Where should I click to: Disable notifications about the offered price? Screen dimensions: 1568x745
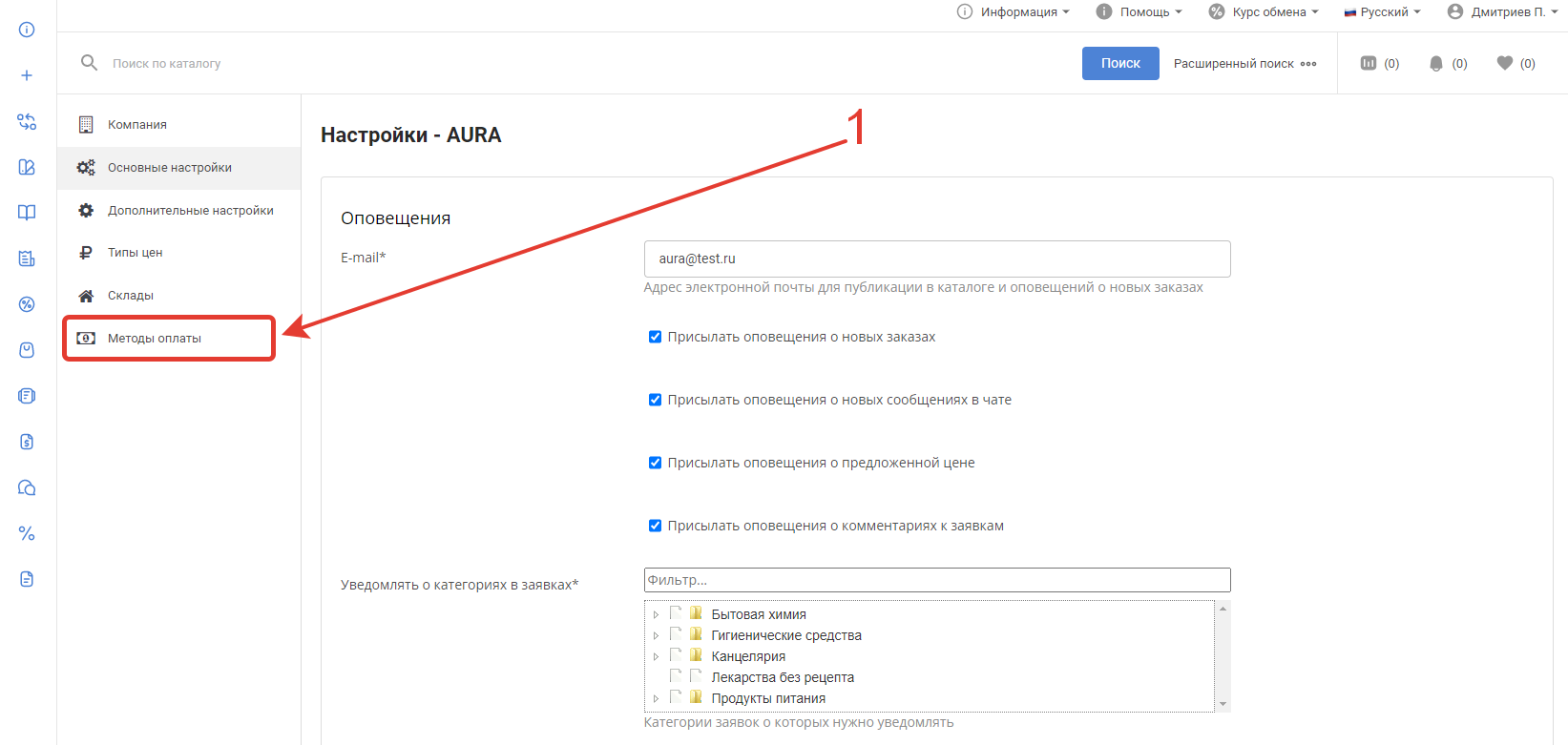pyautogui.click(x=655, y=463)
